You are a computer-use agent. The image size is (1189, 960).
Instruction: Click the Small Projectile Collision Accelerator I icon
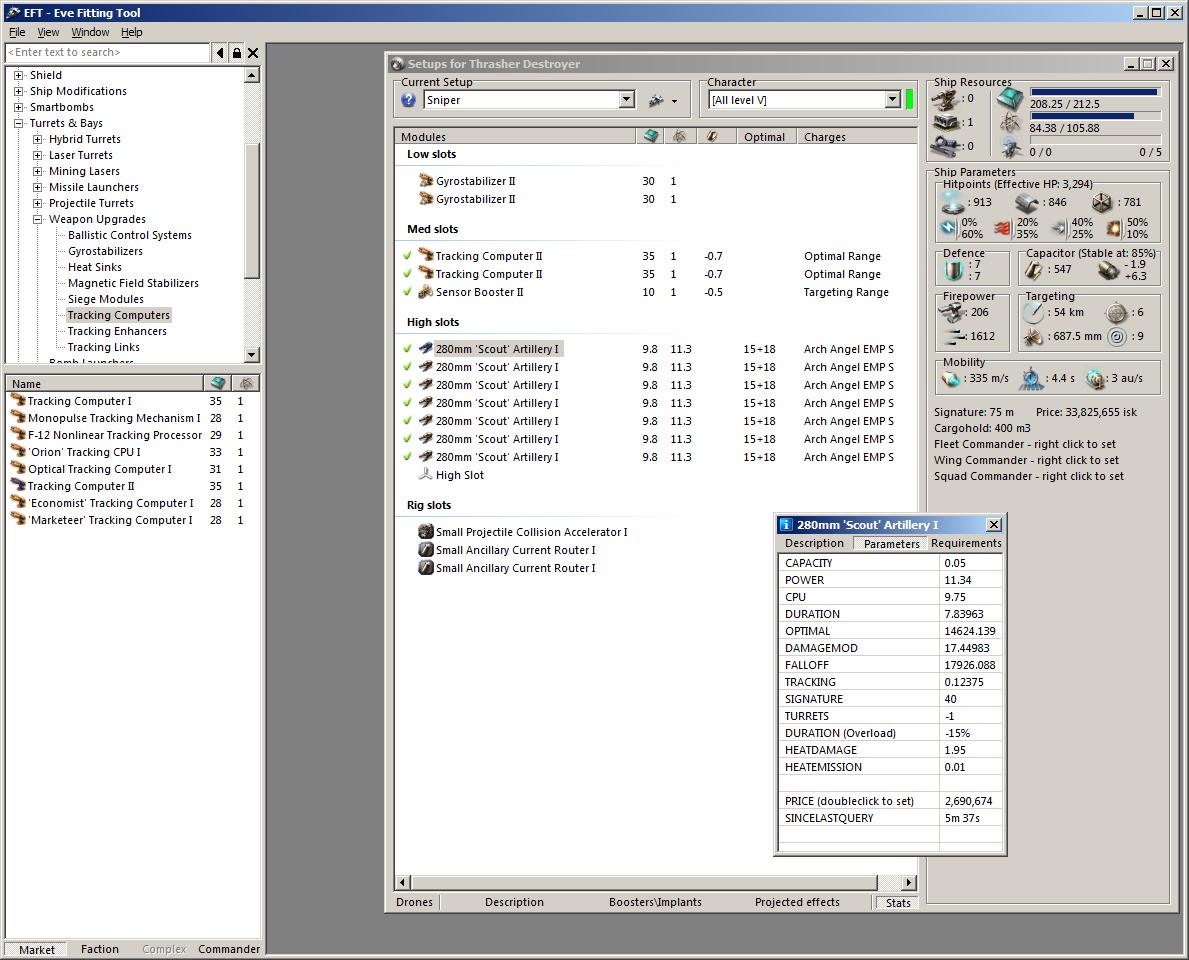pos(426,532)
